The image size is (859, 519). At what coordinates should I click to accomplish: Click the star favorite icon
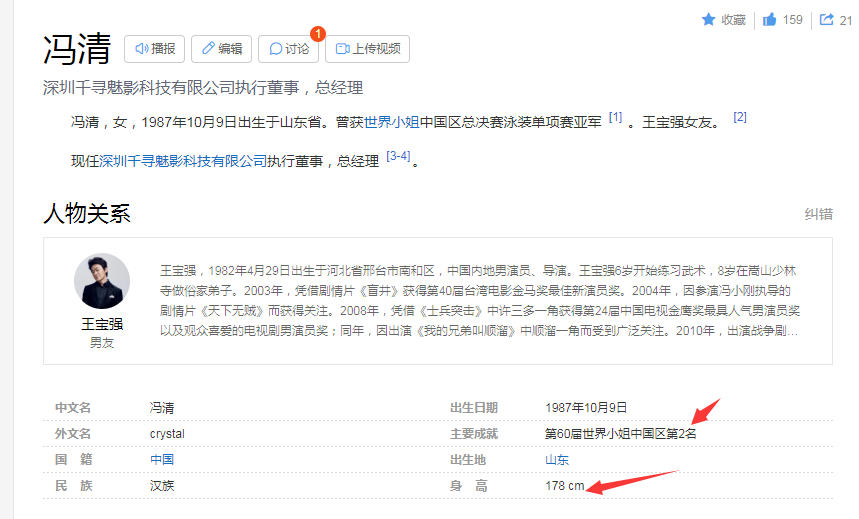[x=708, y=20]
